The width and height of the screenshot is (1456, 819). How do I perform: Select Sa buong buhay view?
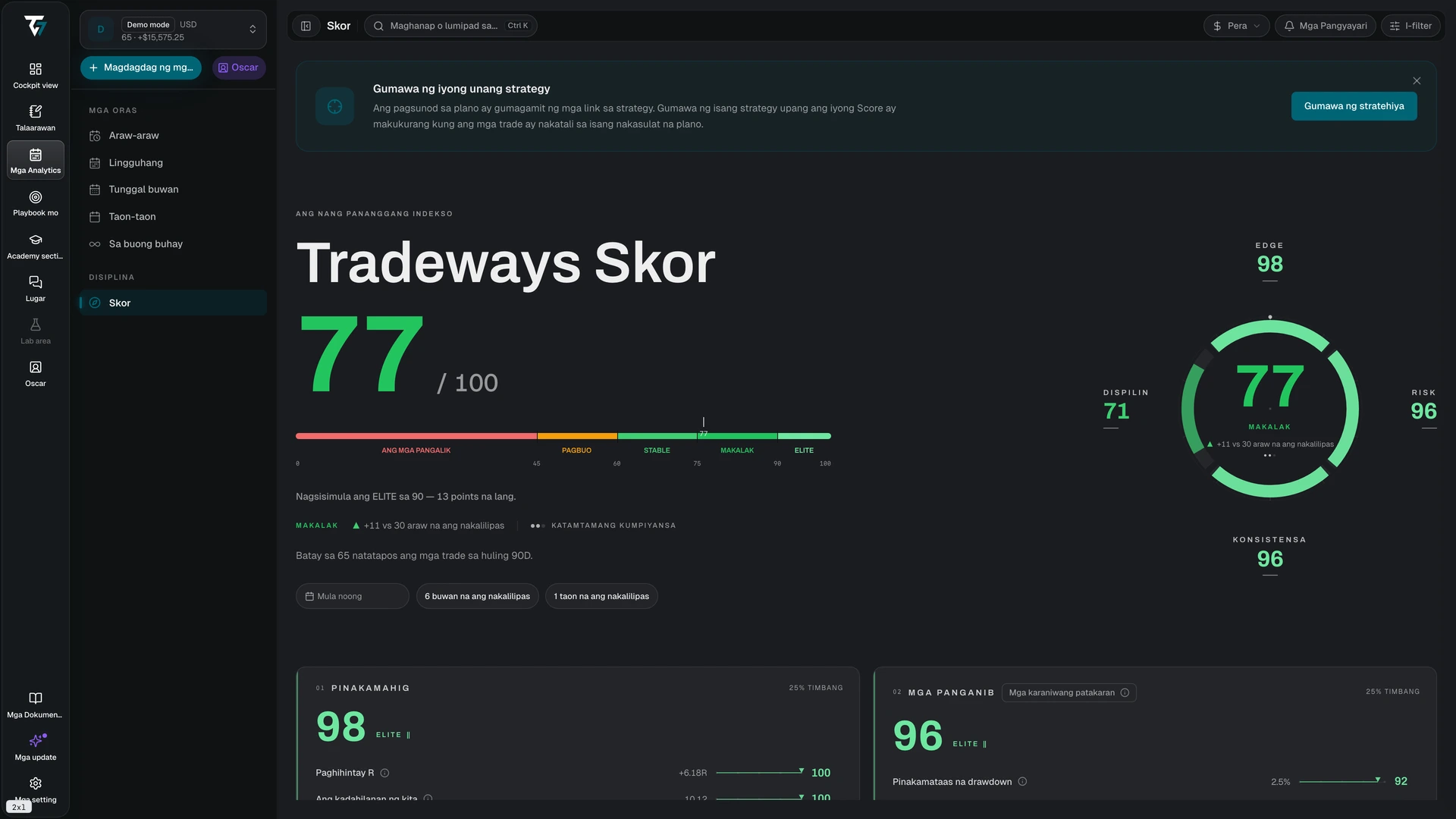(x=173, y=244)
